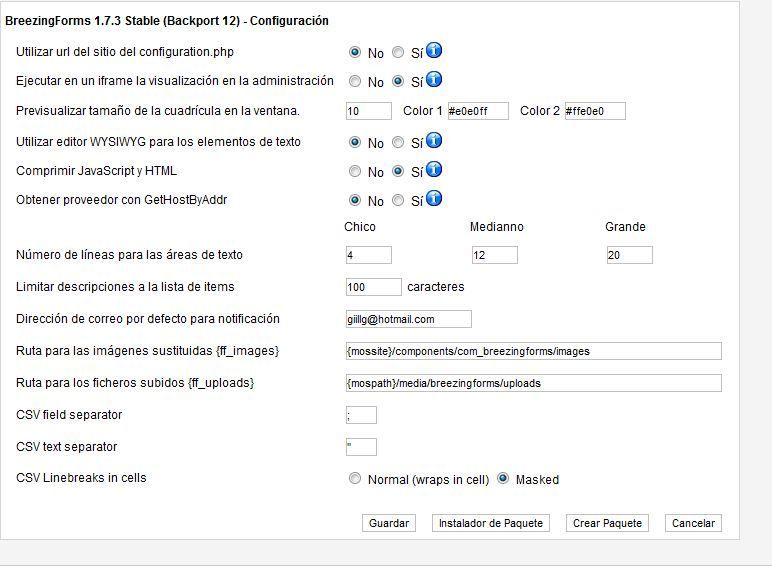Screen dimensions: 772x576
Task: Edit the Color 1 field #e0e0ff
Action: (478, 111)
